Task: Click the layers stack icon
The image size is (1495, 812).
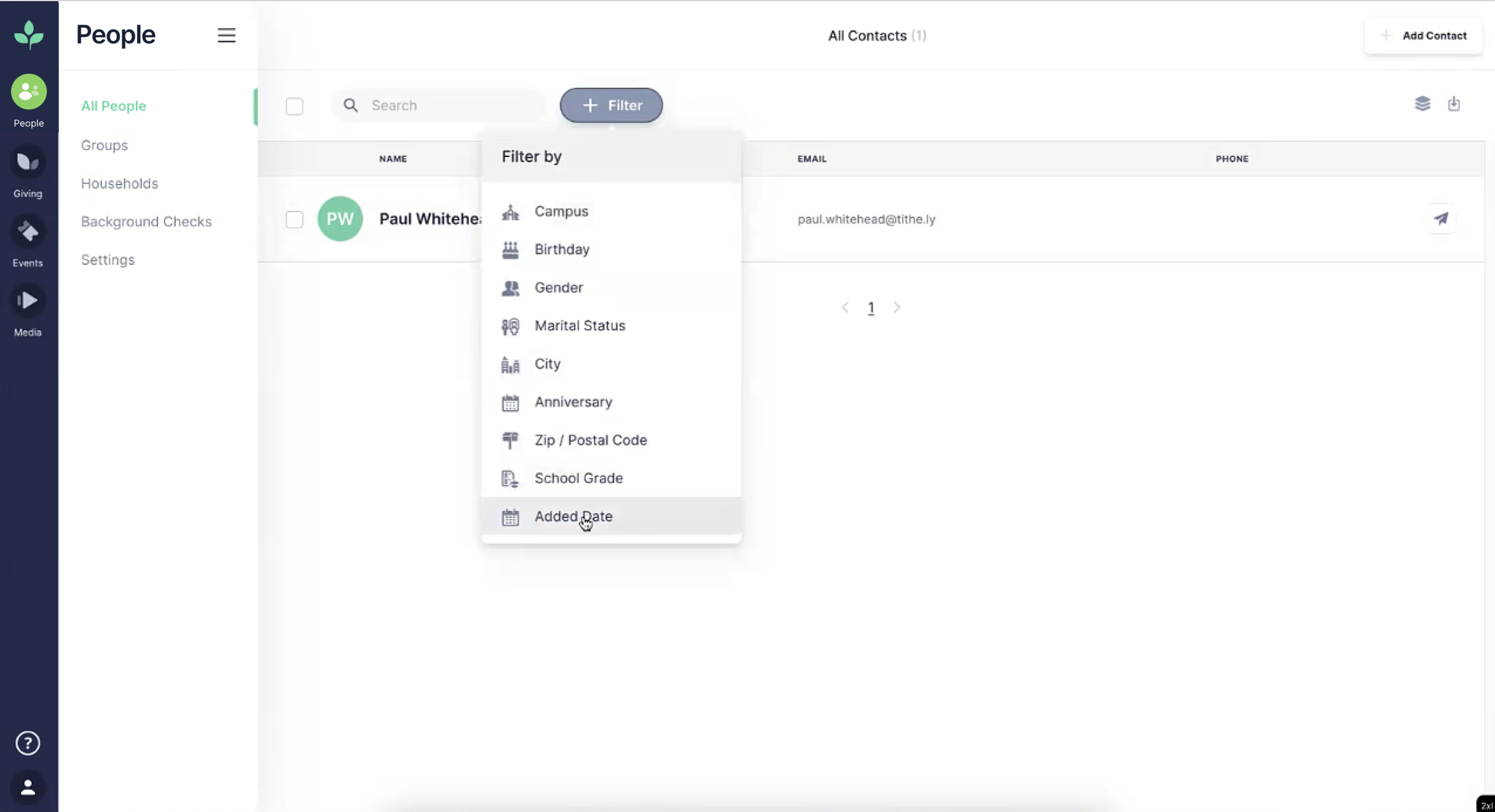Action: pyautogui.click(x=1422, y=104)
